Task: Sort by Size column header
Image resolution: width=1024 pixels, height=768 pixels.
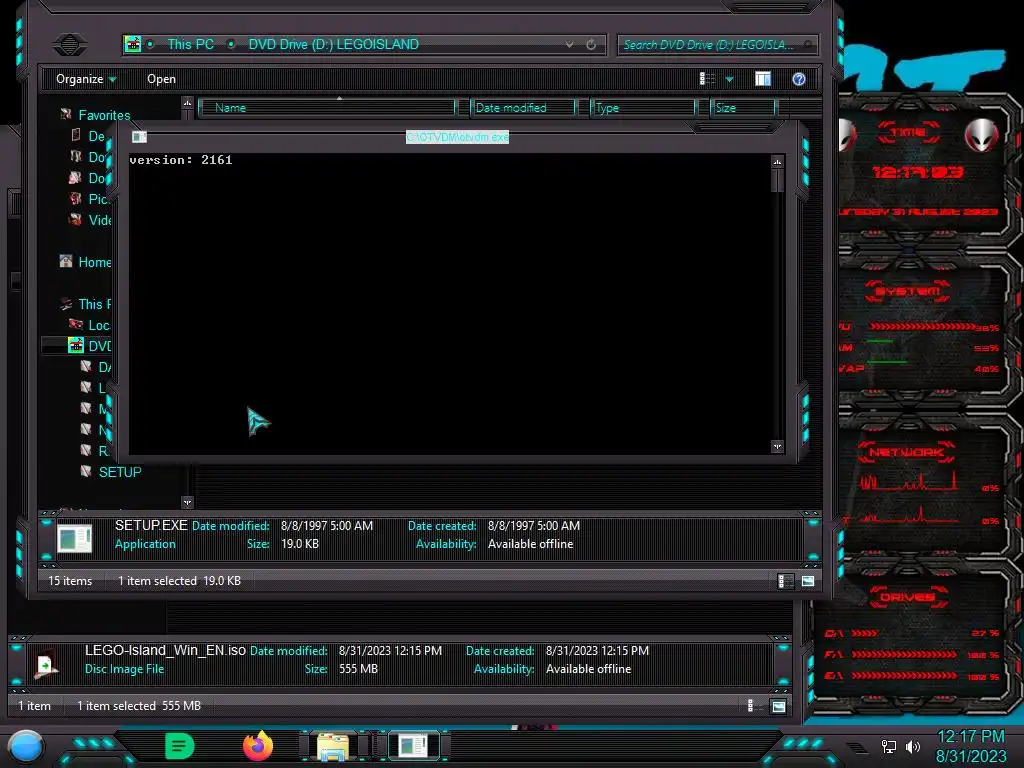Action: coord(743,108)
